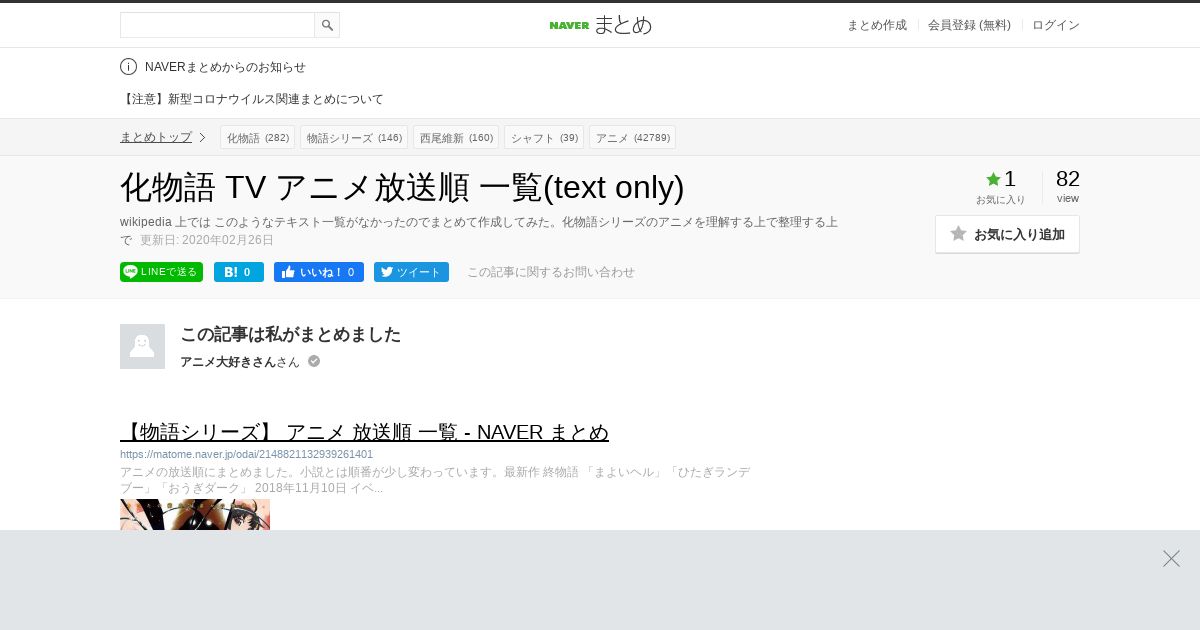Viewport: 1200px width, 630px height.
Task: Go to まとめトップ breadcrumb
Action: [x=156, y=137]
